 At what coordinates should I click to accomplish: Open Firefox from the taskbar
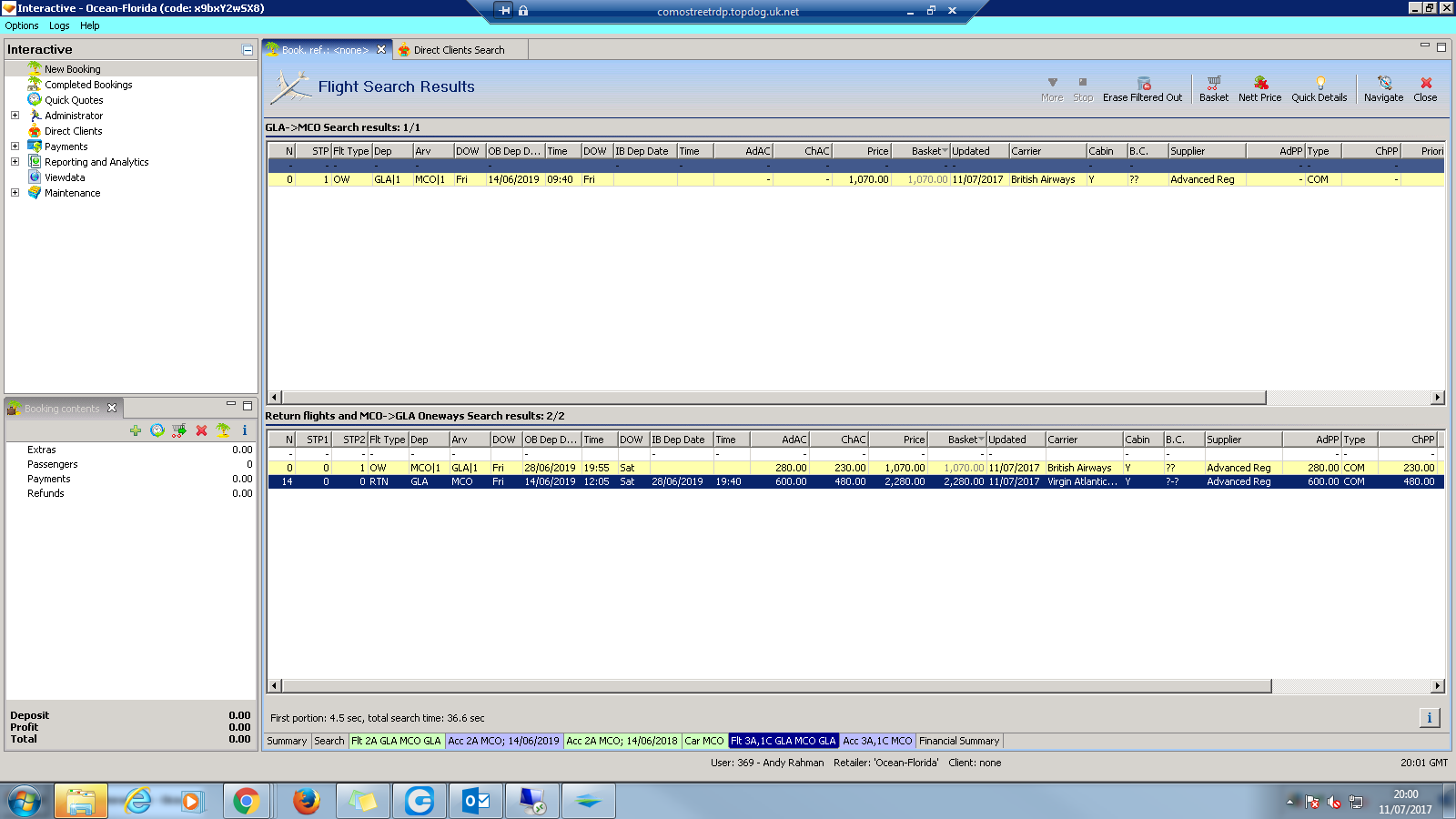pyautogui.click(x=306, y=801)
